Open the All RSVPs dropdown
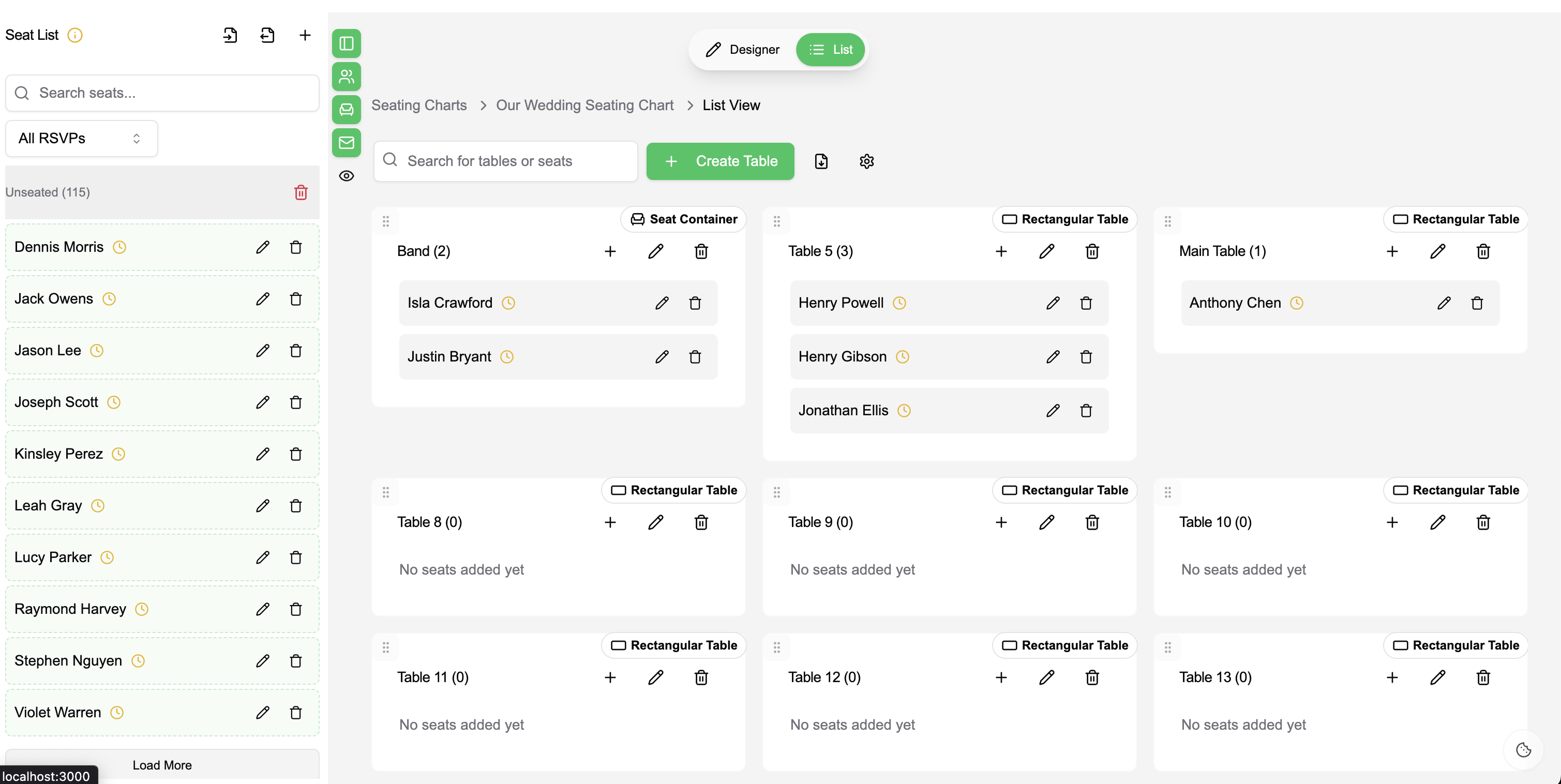The image size is (1561, 784). tap(81, 138)
